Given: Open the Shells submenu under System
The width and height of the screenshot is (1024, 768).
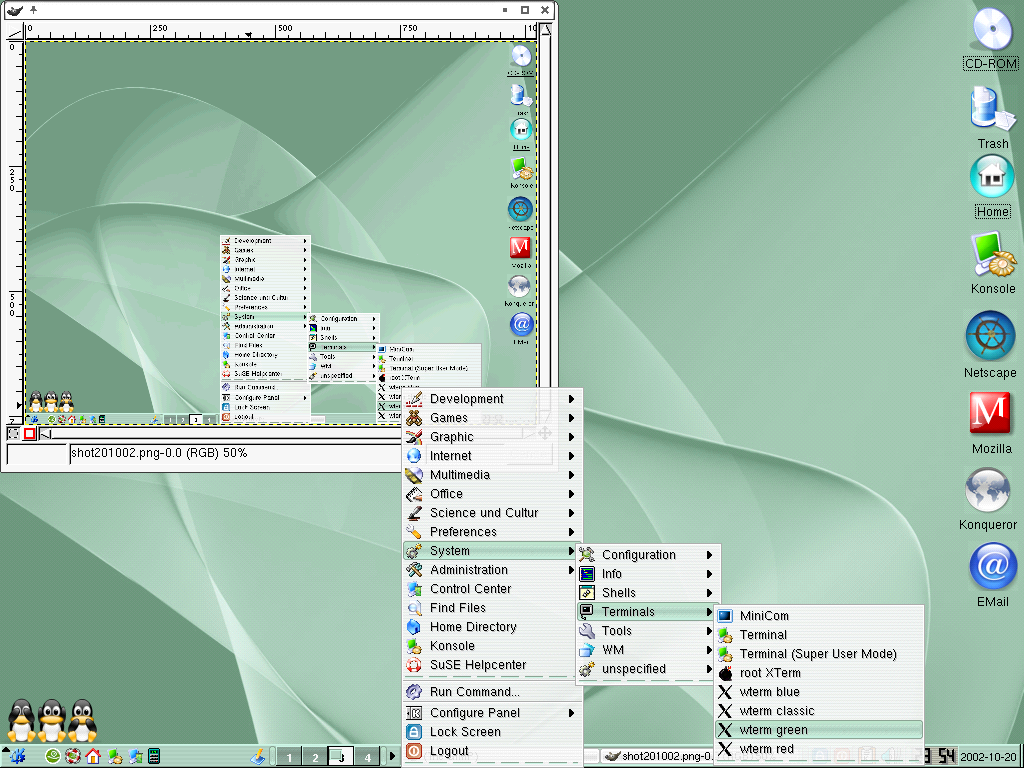Looking at the screenshot, I should [x=647, y=592].
